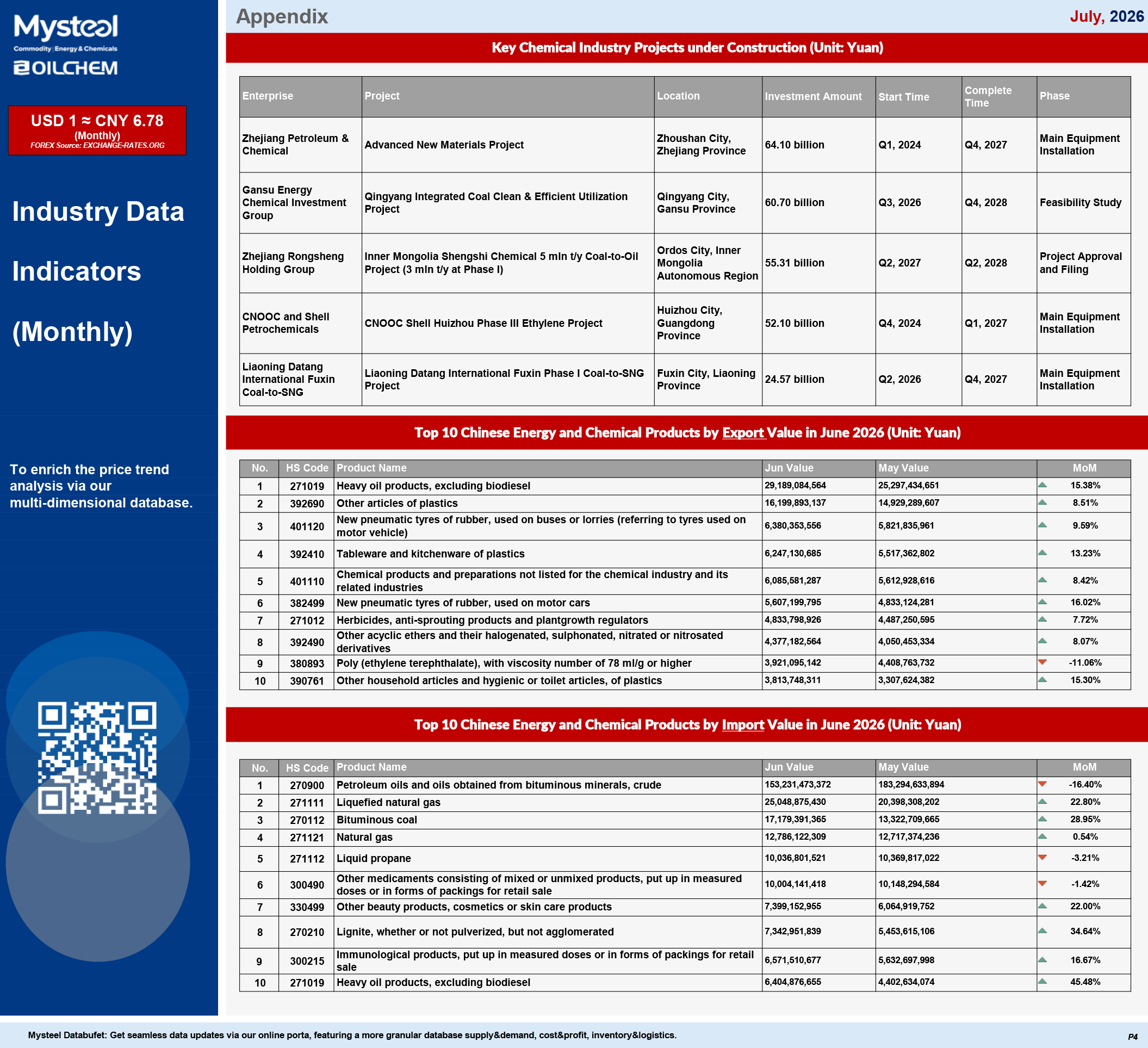Click the green up arrow for 15.38% MoM

point(1042,485)
